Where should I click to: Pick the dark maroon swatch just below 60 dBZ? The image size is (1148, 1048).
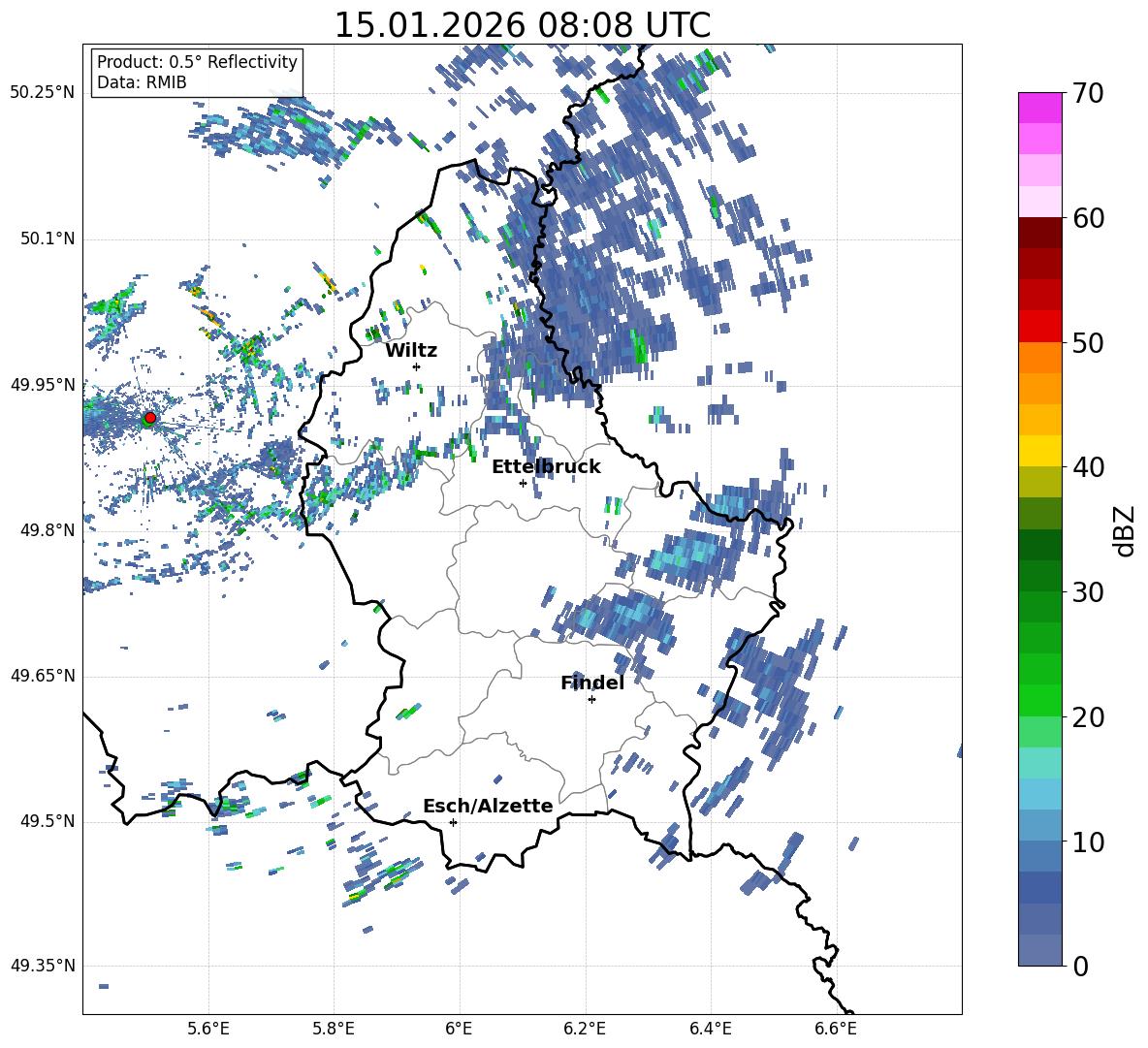[x=1039, y=233]
